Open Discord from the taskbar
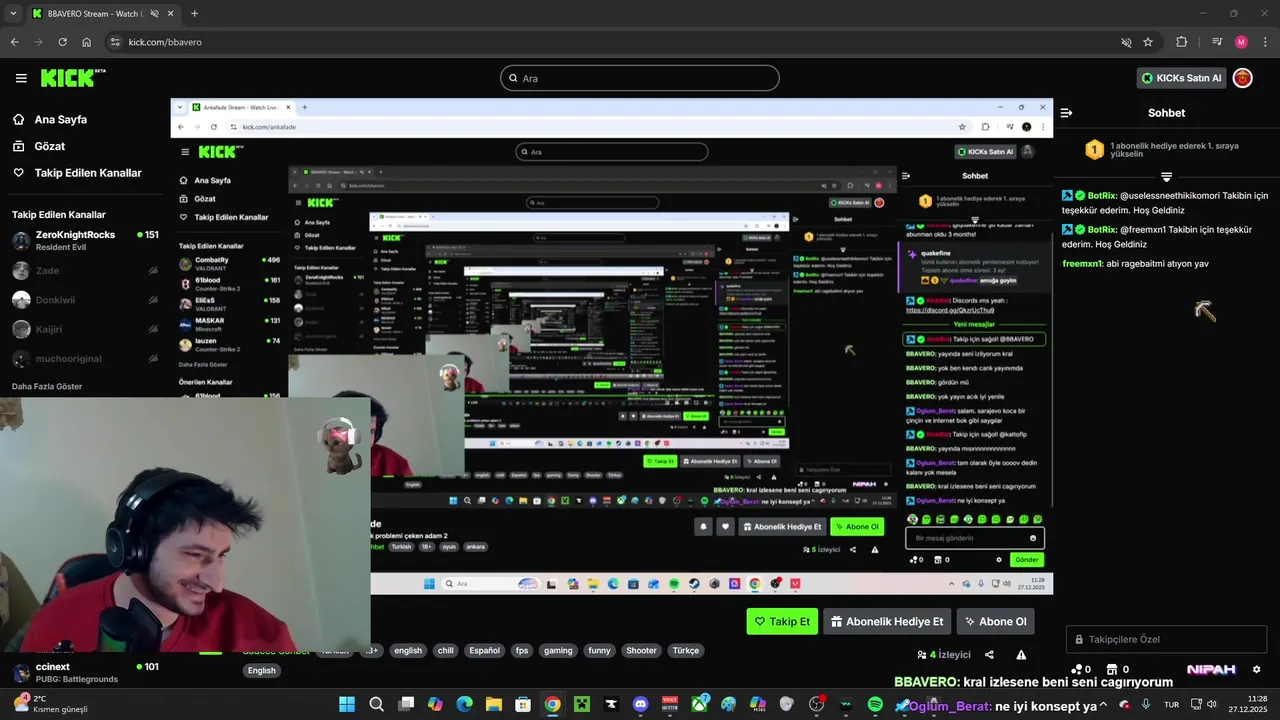 (641, 704)
